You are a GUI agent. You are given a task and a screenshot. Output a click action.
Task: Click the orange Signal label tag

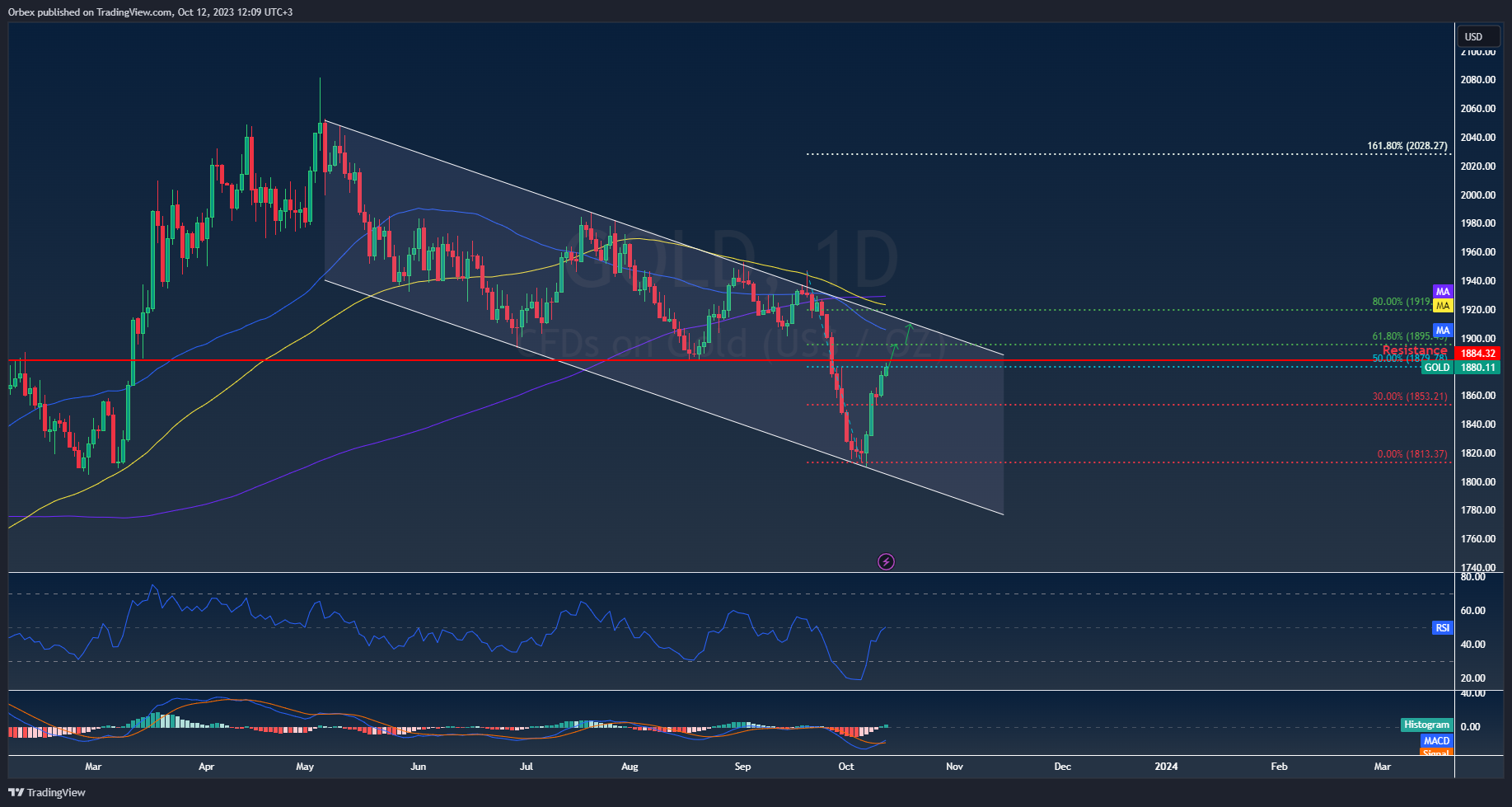1436,753
